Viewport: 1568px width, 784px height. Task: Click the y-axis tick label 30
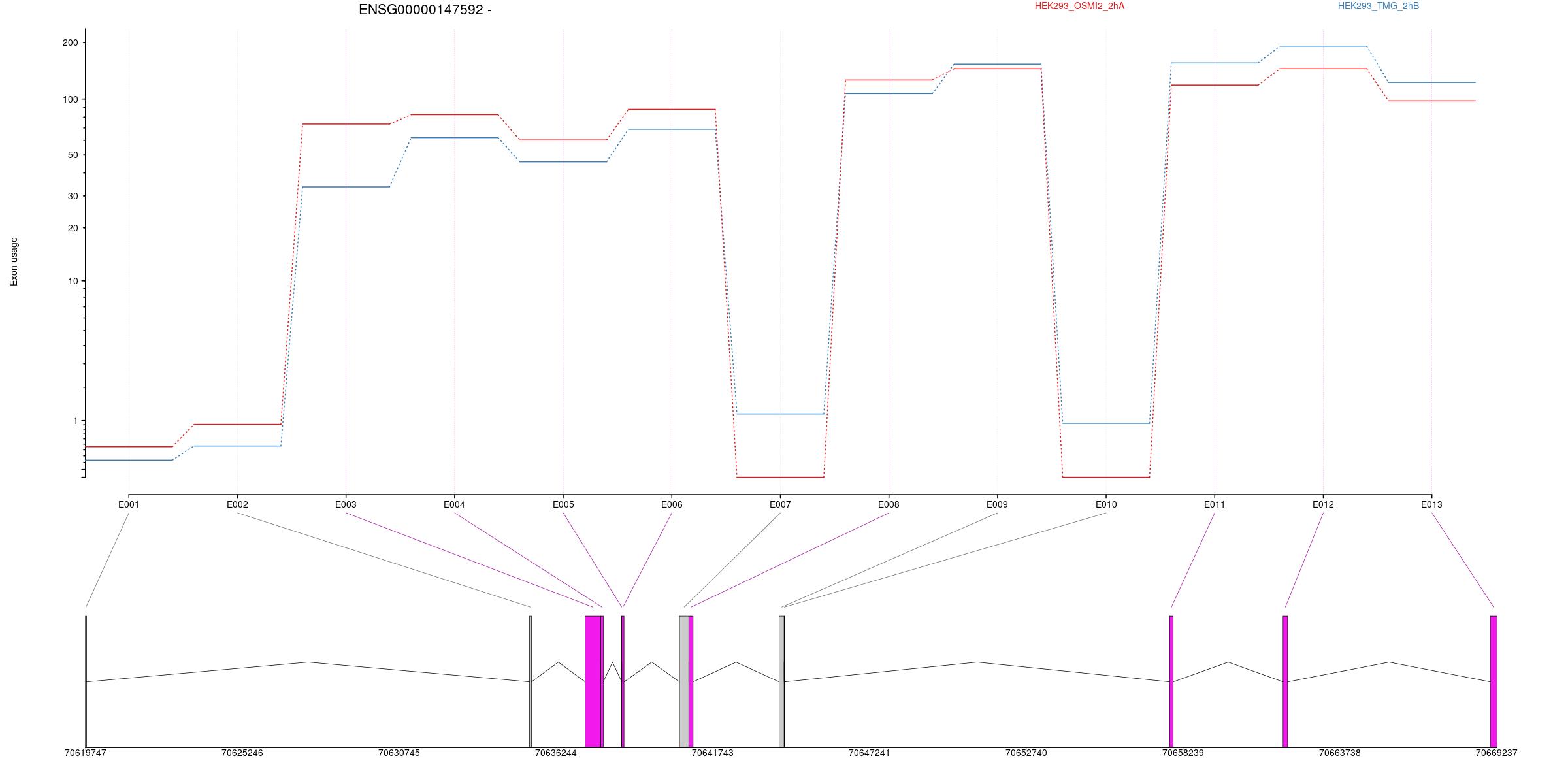(x=73, y=196)
